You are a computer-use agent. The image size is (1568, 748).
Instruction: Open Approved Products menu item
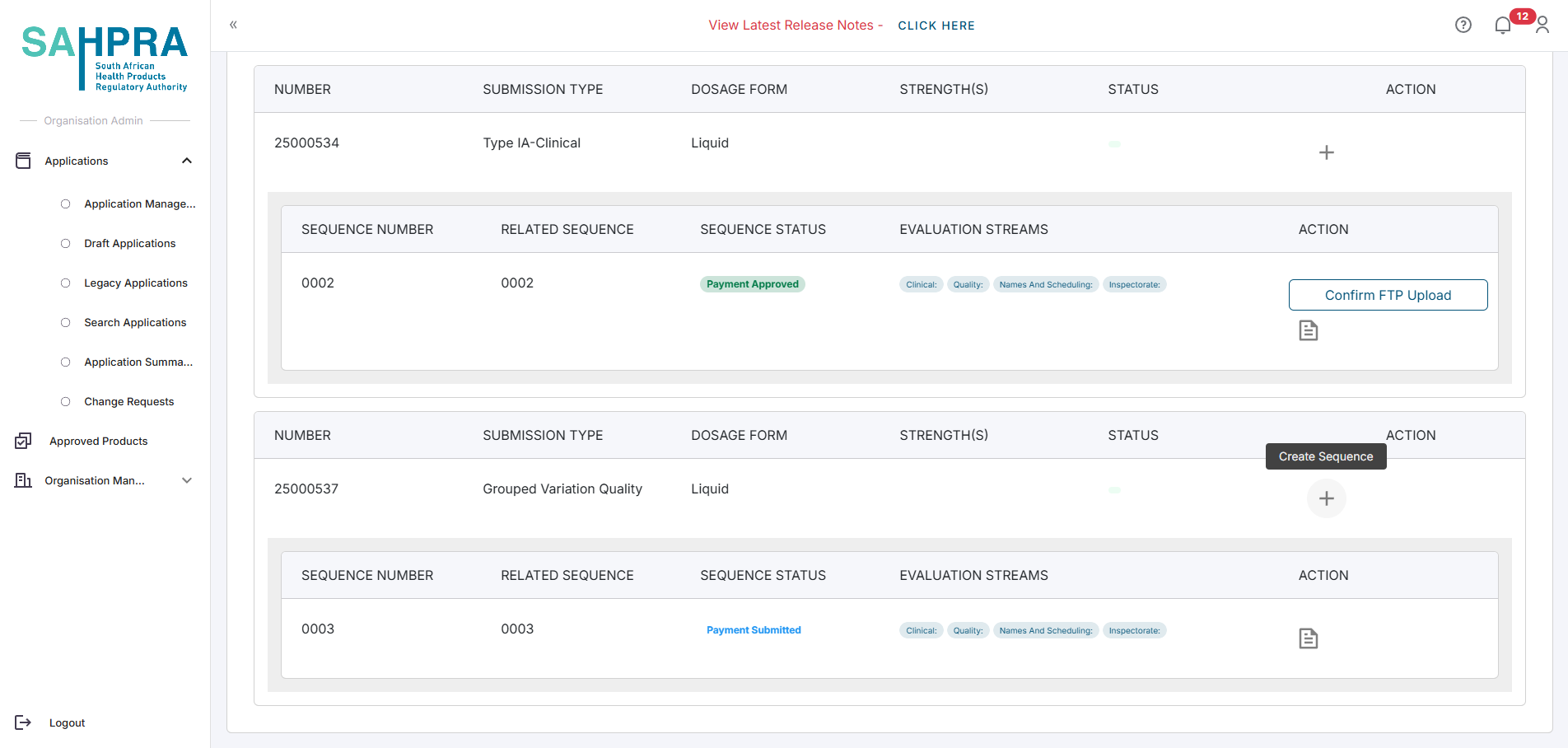[x=98, y=441]
